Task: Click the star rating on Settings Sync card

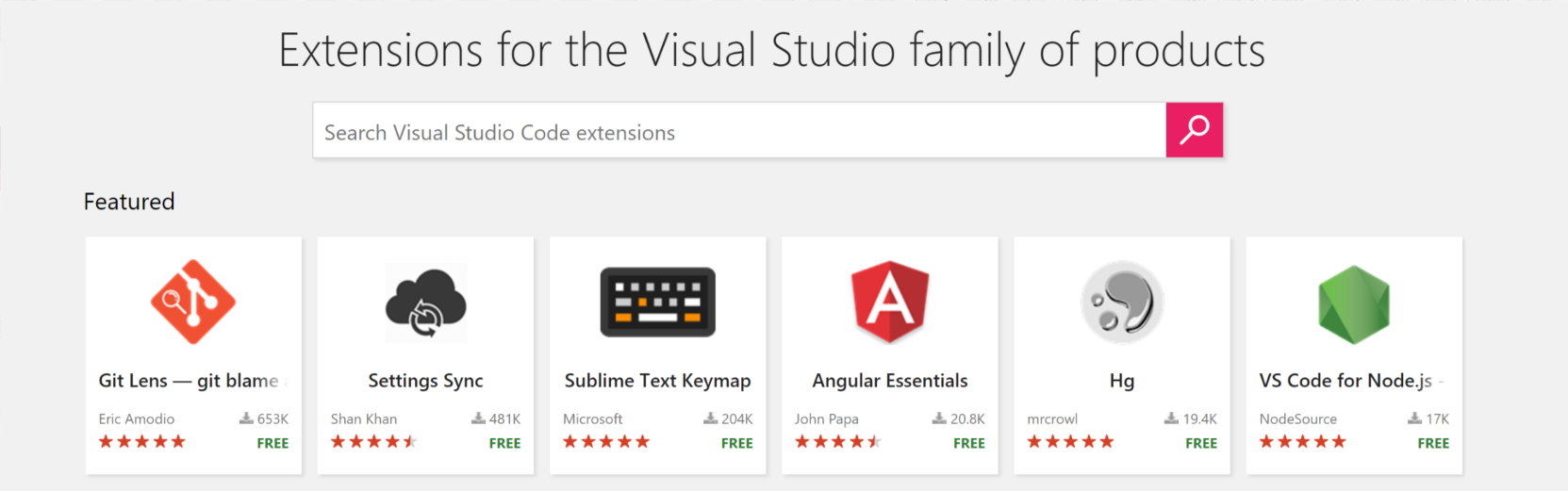Action: pyautogui.click(x=374, y=441)
